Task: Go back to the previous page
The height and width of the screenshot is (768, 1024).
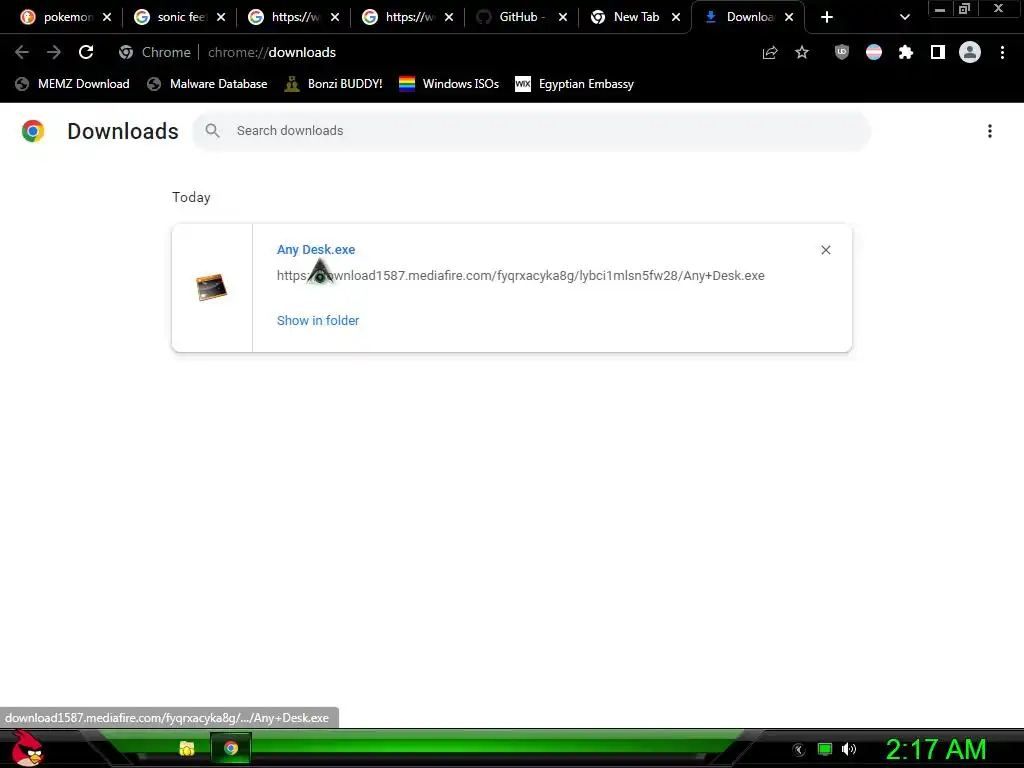Action: click(22, 52)
